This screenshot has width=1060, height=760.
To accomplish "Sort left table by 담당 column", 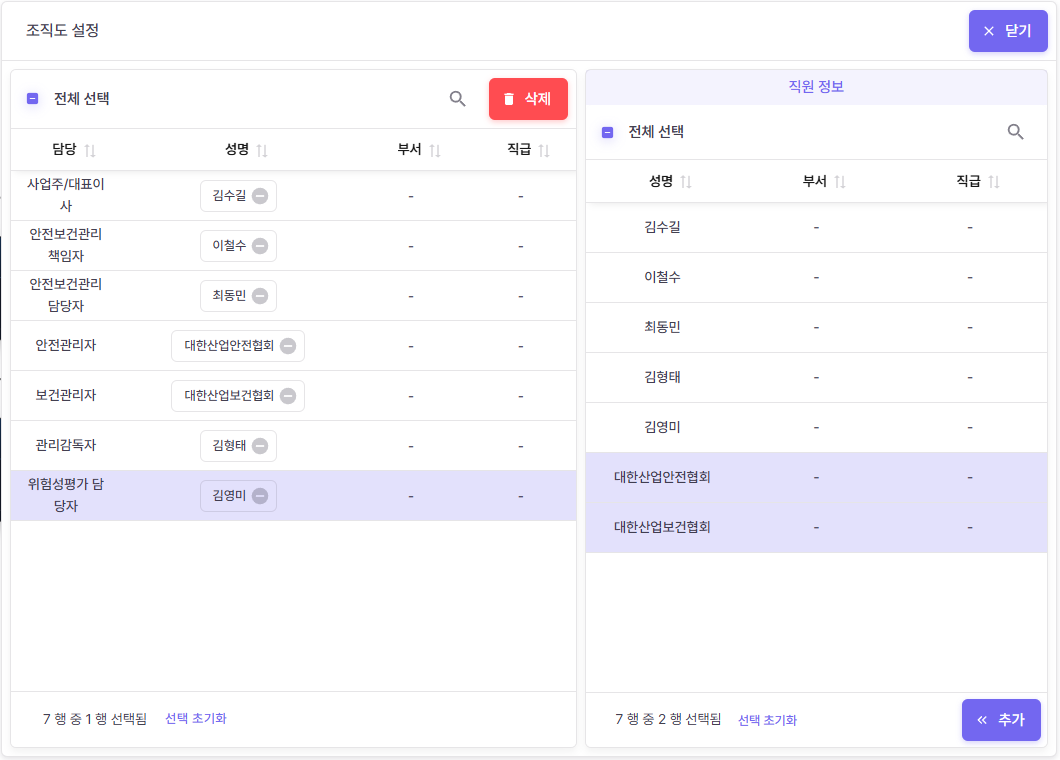I will point(89,150).
